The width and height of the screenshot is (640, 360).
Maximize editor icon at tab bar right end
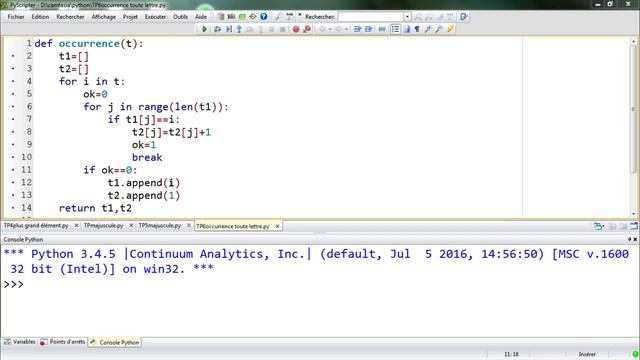(x=634, y=226)
